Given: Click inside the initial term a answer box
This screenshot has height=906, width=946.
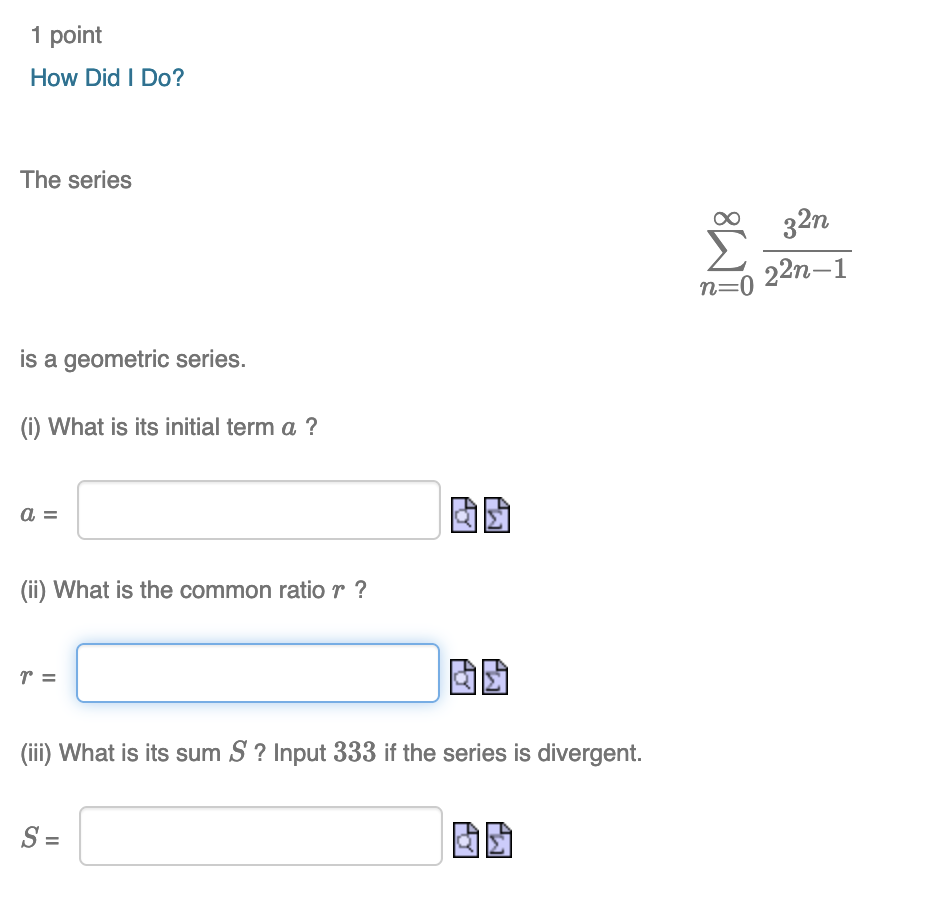Looking at the screenshot, I should coord(258,509).
